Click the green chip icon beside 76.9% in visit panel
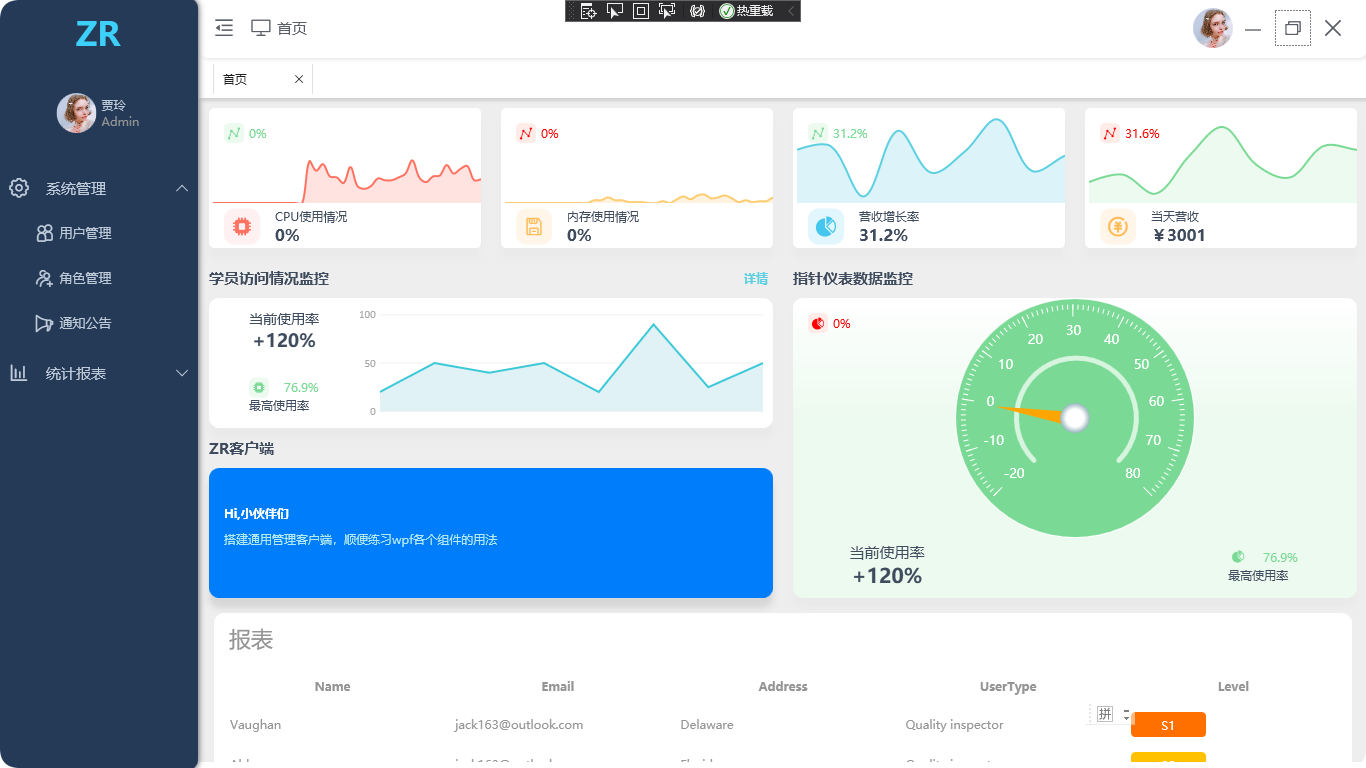Viewport: 1366px width, 768px height. coord(259,387)
